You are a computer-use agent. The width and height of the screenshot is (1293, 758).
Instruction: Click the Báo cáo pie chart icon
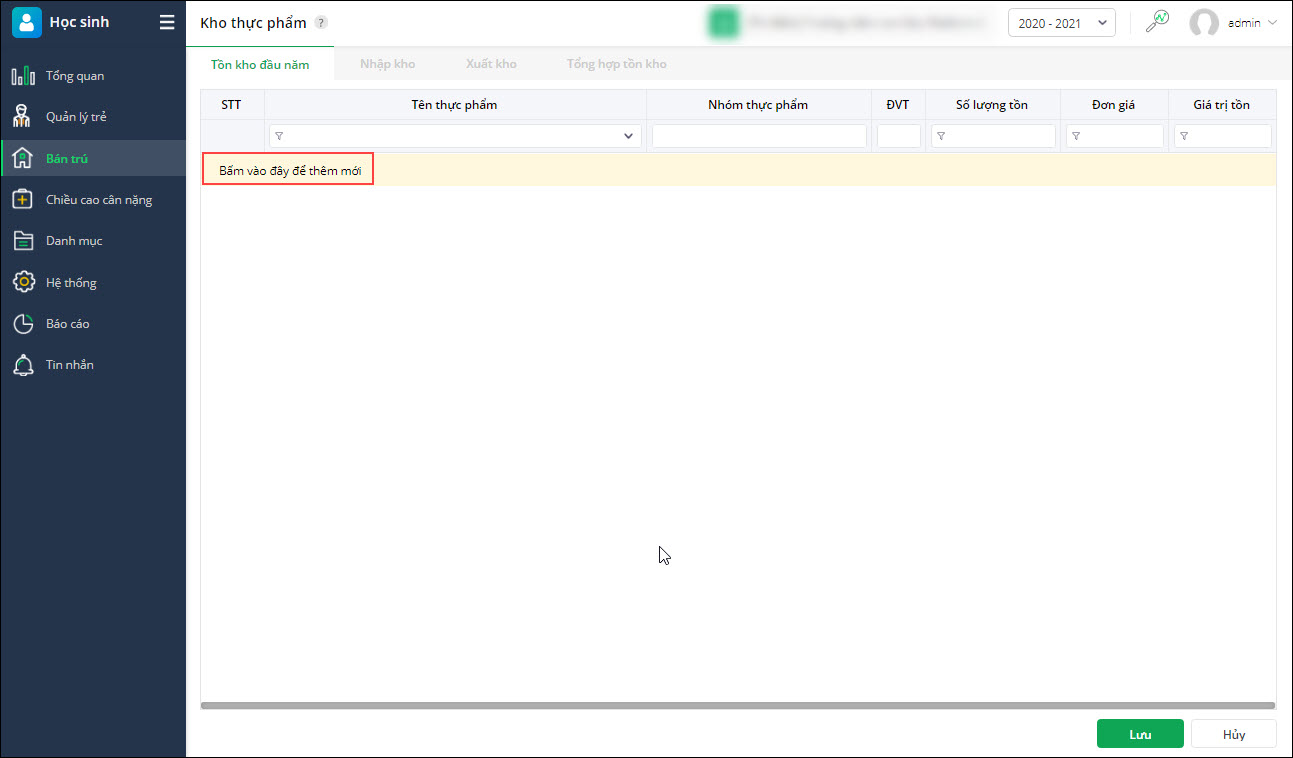pyautogui.click(x=23, y=324)
